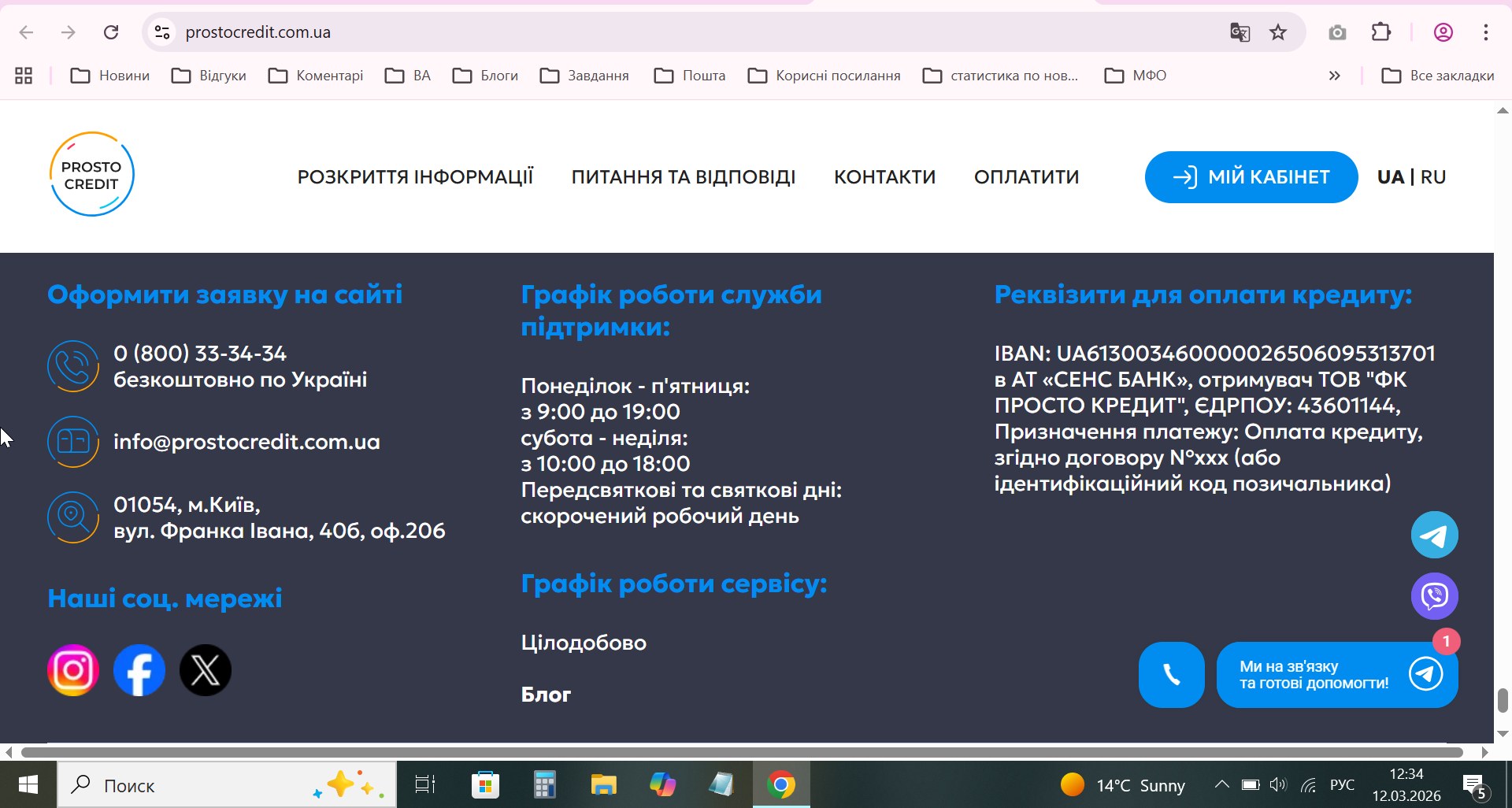The image size is (1512, 808).
Task: Open the X (Twitter) social page
Action: pos(206,670)
